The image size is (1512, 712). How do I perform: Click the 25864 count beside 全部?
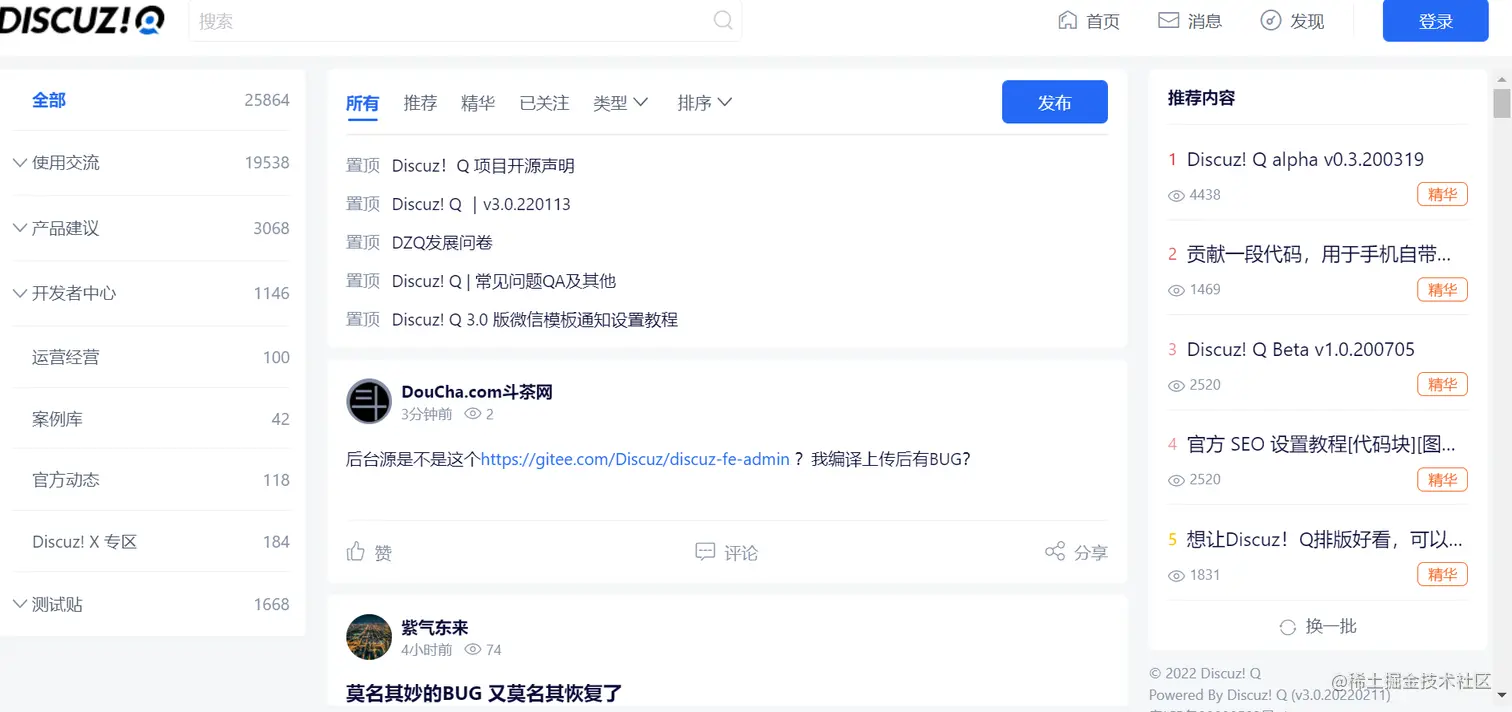267,100
